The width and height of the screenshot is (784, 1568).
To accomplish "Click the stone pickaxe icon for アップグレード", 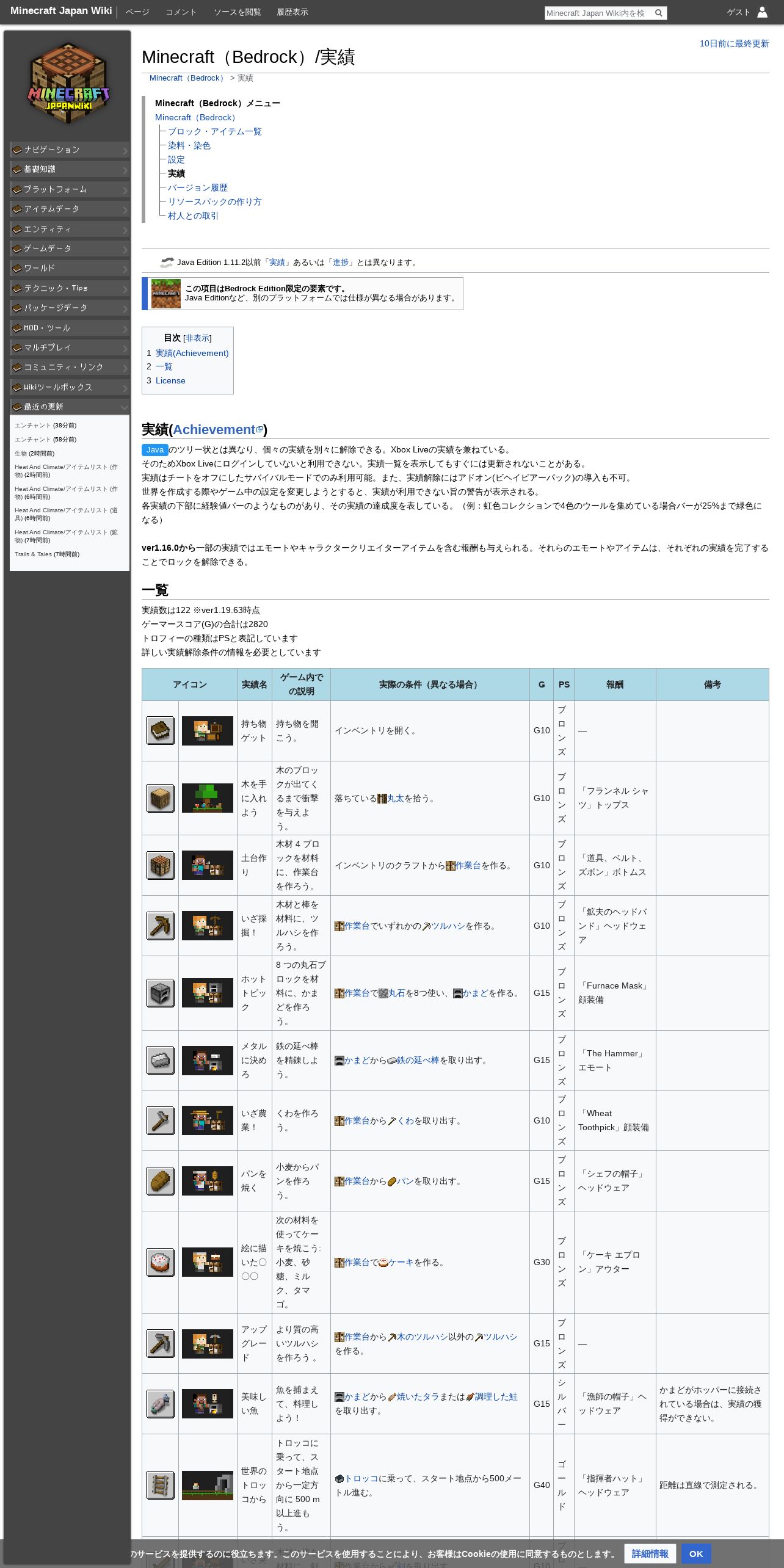I will pyautogui.click(x=160, y=1343).
